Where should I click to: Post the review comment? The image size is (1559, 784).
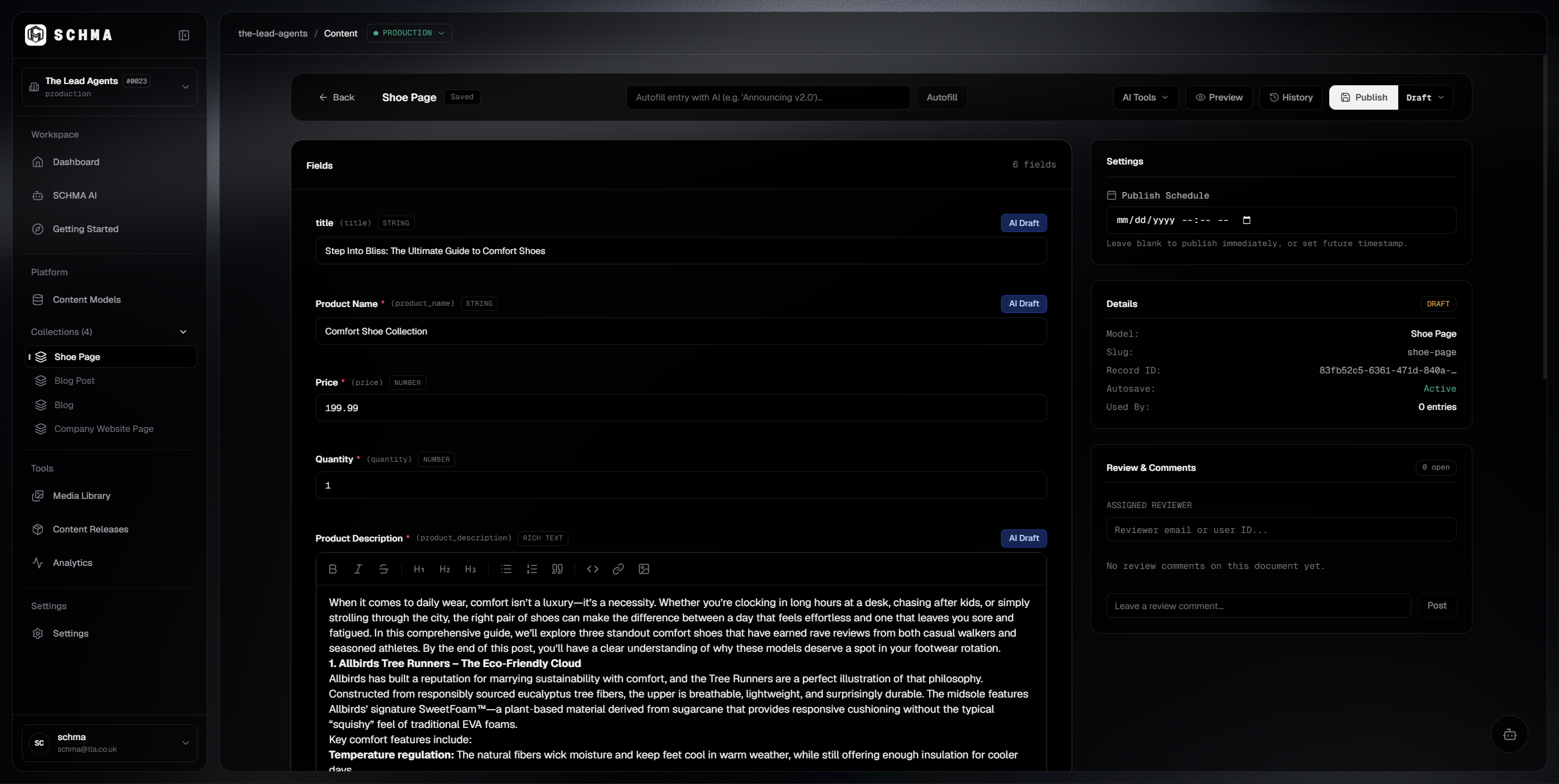coord(1437,606)
